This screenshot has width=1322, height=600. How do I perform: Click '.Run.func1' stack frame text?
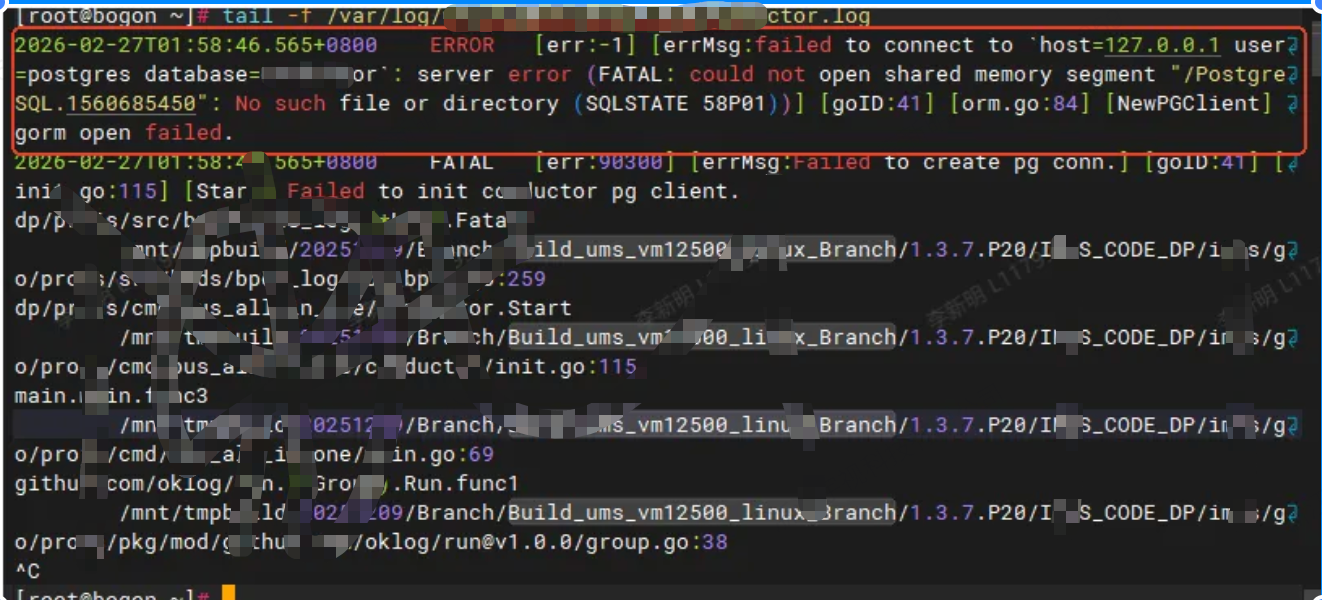455,483
